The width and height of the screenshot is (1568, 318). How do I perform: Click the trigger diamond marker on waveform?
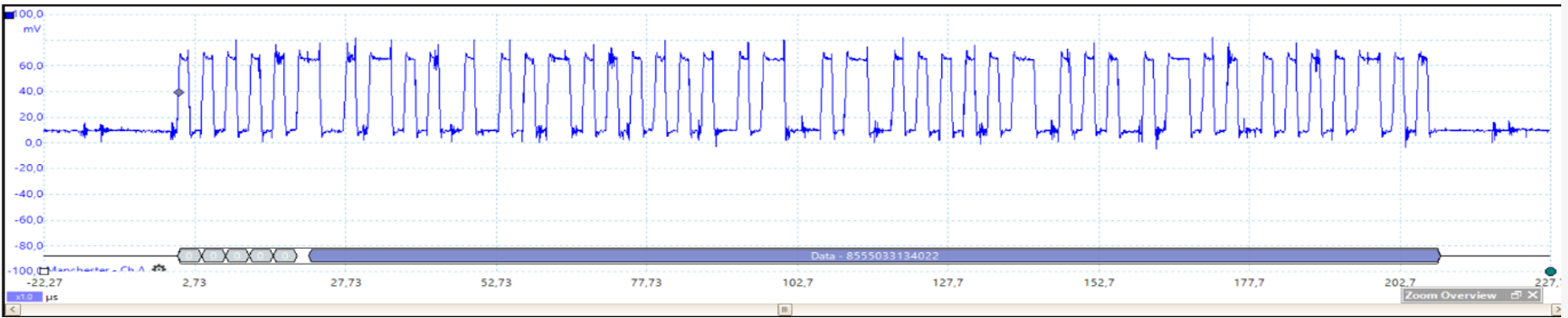(178, 92)
